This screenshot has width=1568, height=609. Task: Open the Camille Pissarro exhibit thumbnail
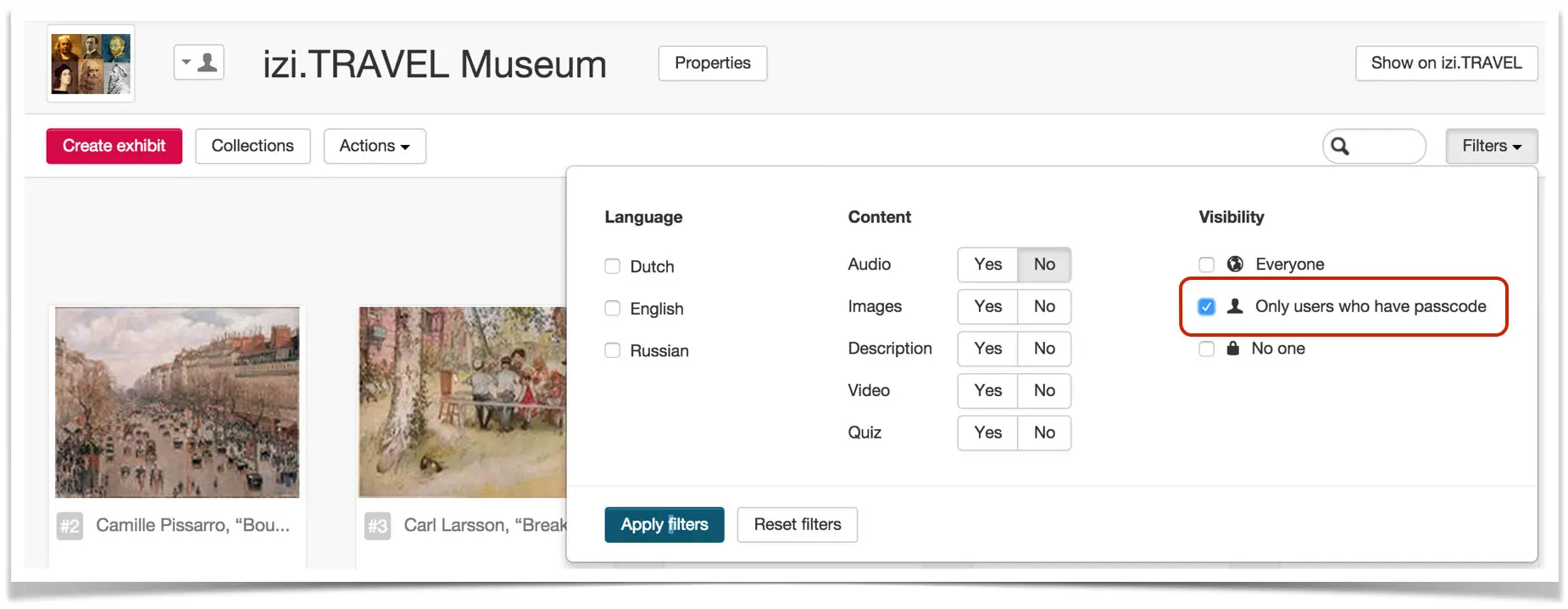[177, 402]
